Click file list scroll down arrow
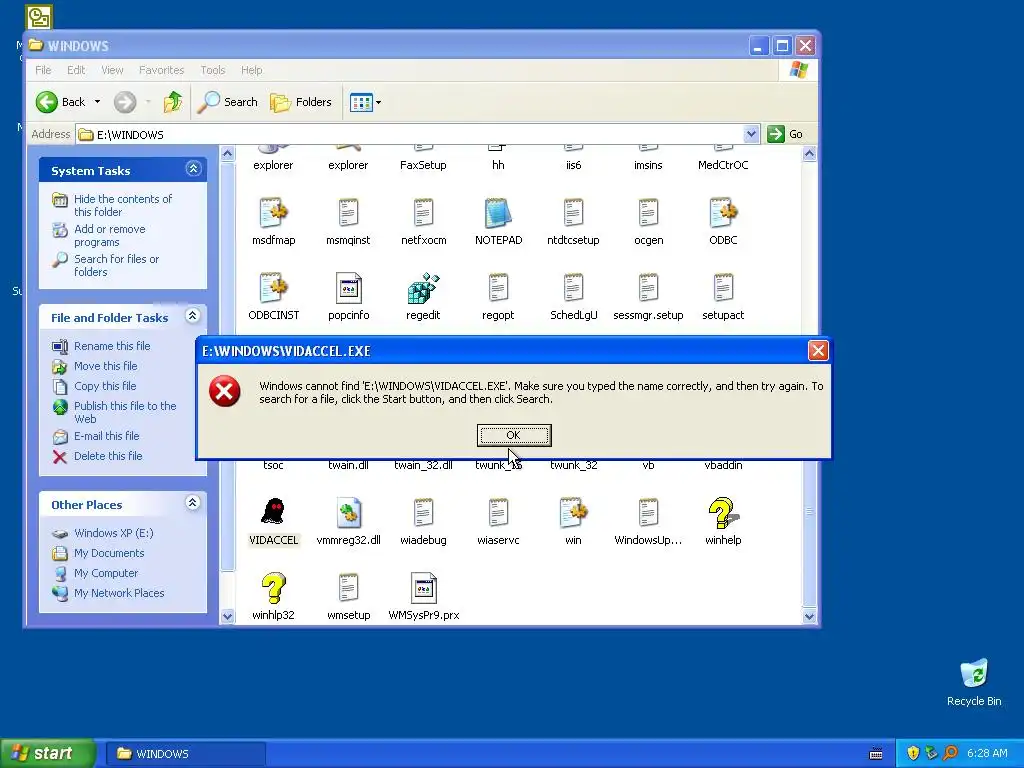The image size is (1024, 768). 808,616
